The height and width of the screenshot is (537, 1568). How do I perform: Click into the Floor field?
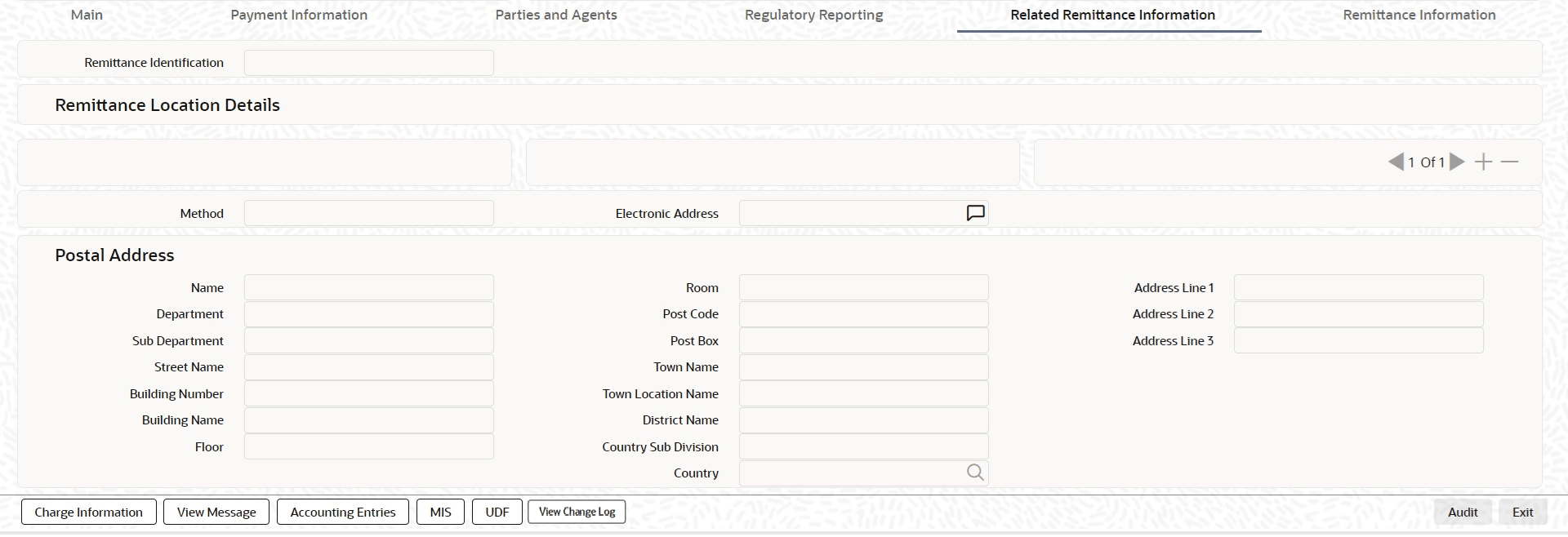click(369, 446)
